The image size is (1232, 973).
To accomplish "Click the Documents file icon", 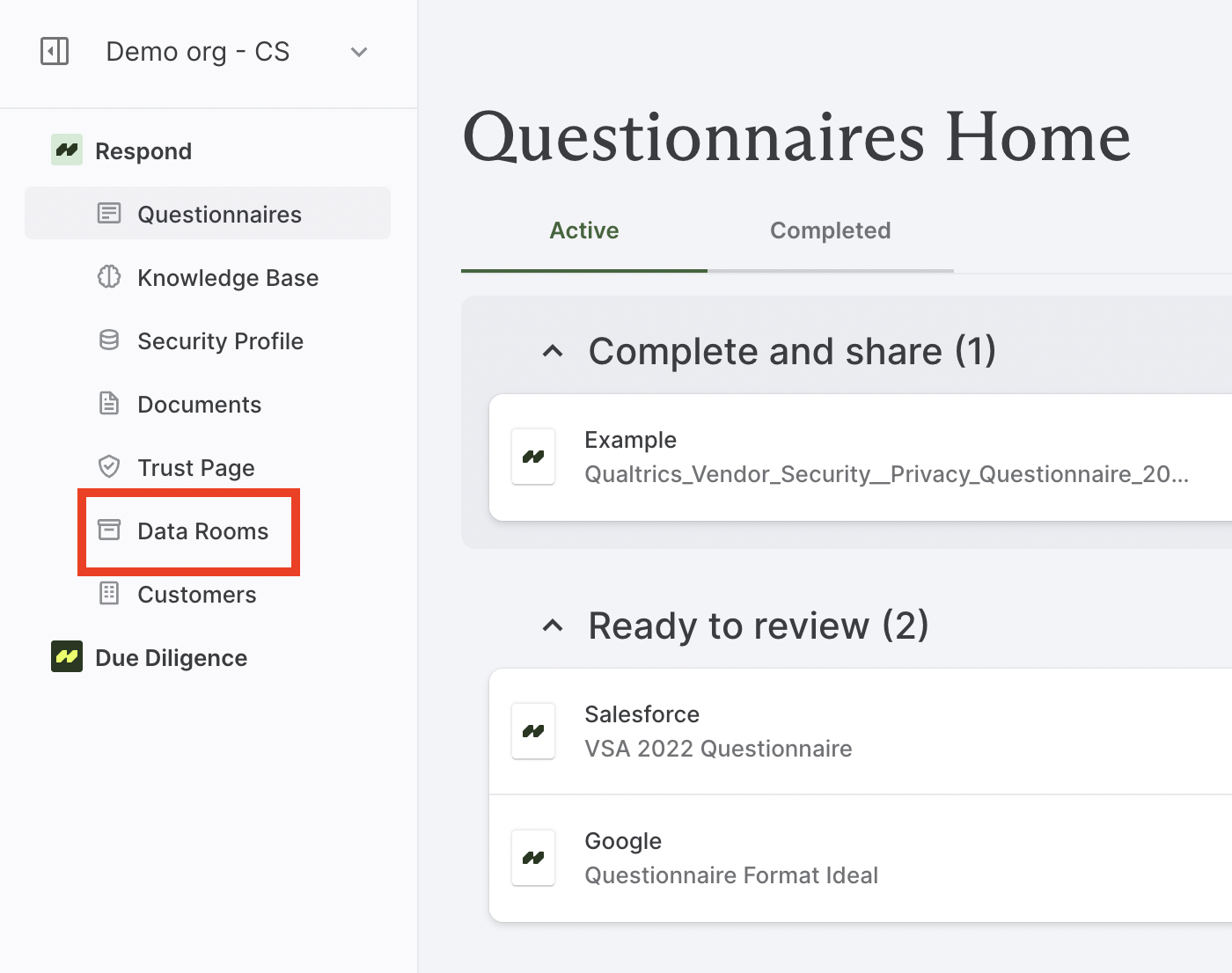I will [109, 403].
